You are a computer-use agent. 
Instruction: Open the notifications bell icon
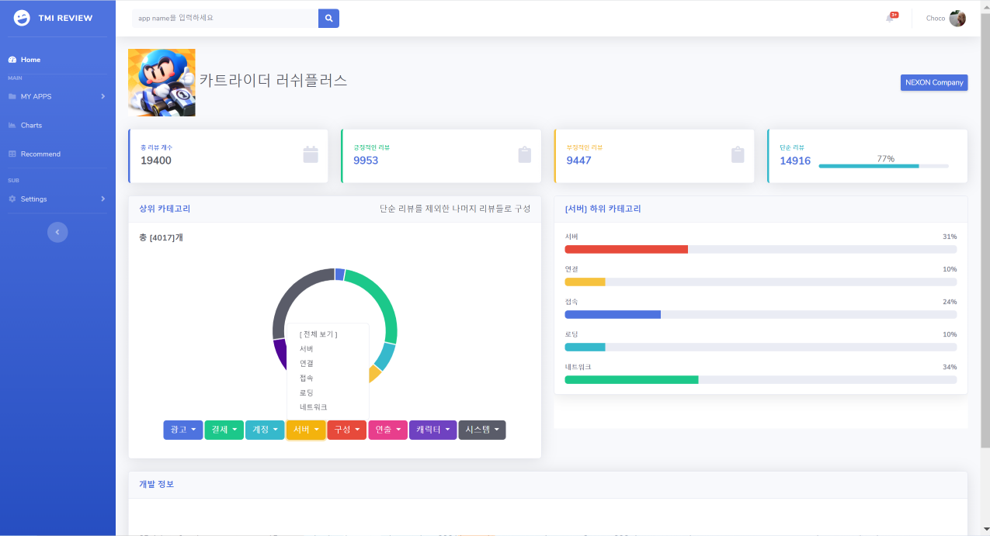[890, 18]
